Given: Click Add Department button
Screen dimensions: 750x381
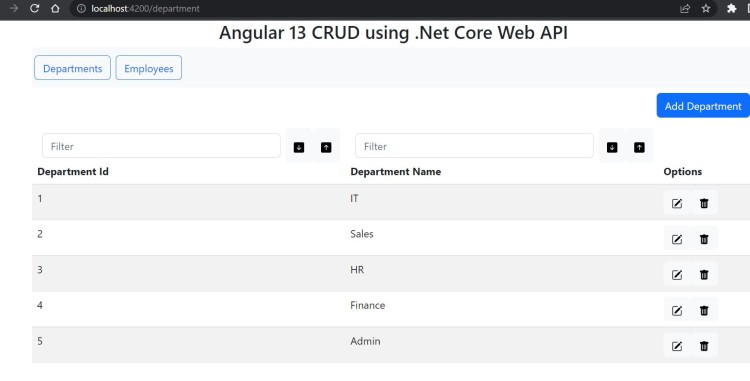Looking at the screenshot, I should (703, 106).
